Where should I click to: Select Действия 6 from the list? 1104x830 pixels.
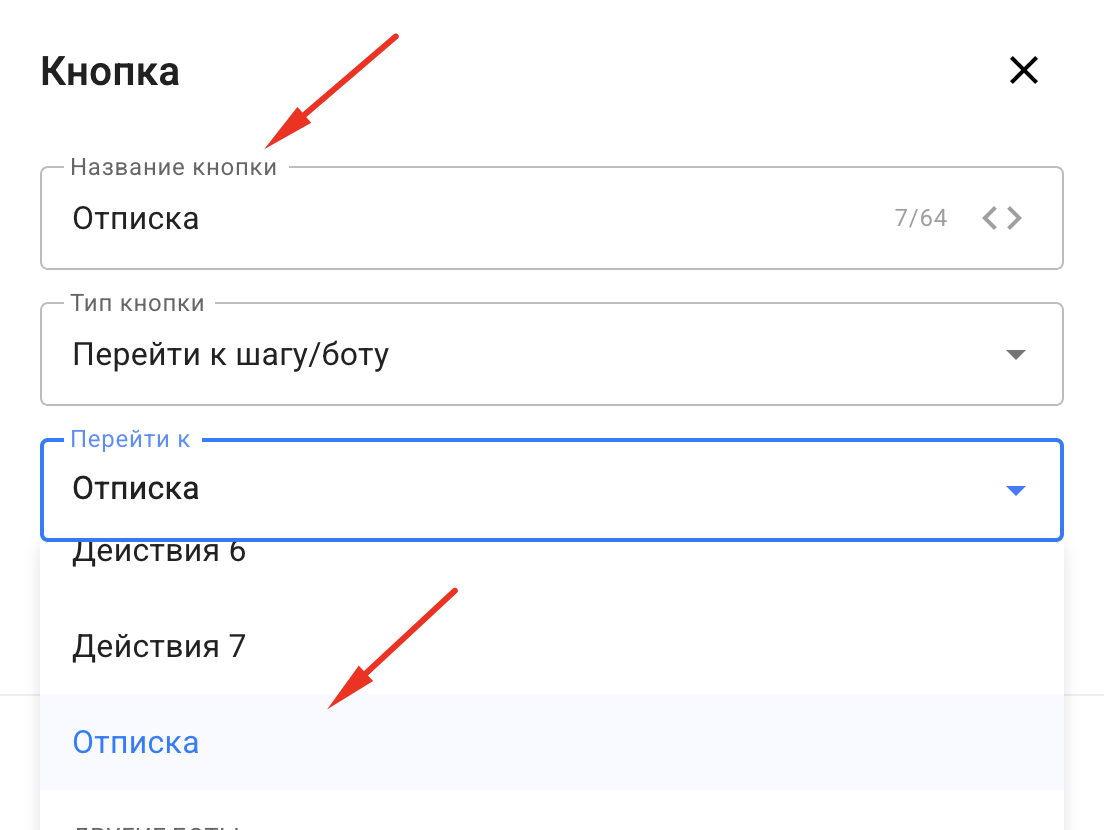tap(159, 553)
